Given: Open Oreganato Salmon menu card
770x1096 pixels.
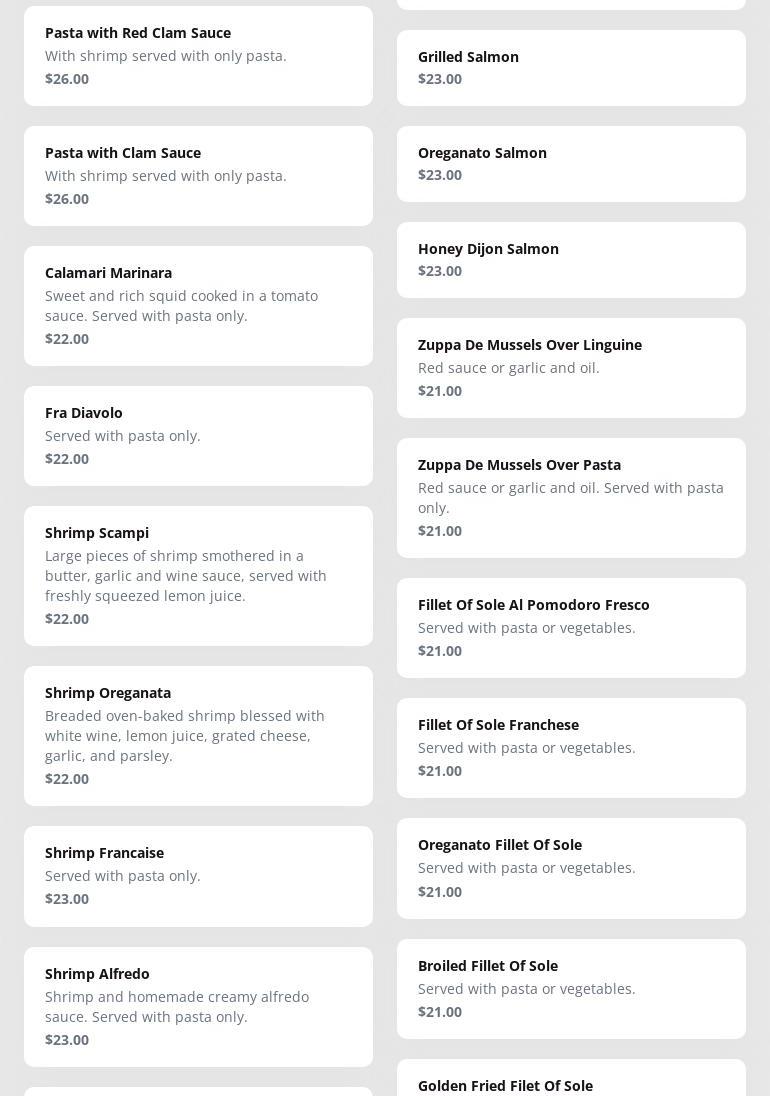Looking at the screenshot, I should [x=571, y=164].
